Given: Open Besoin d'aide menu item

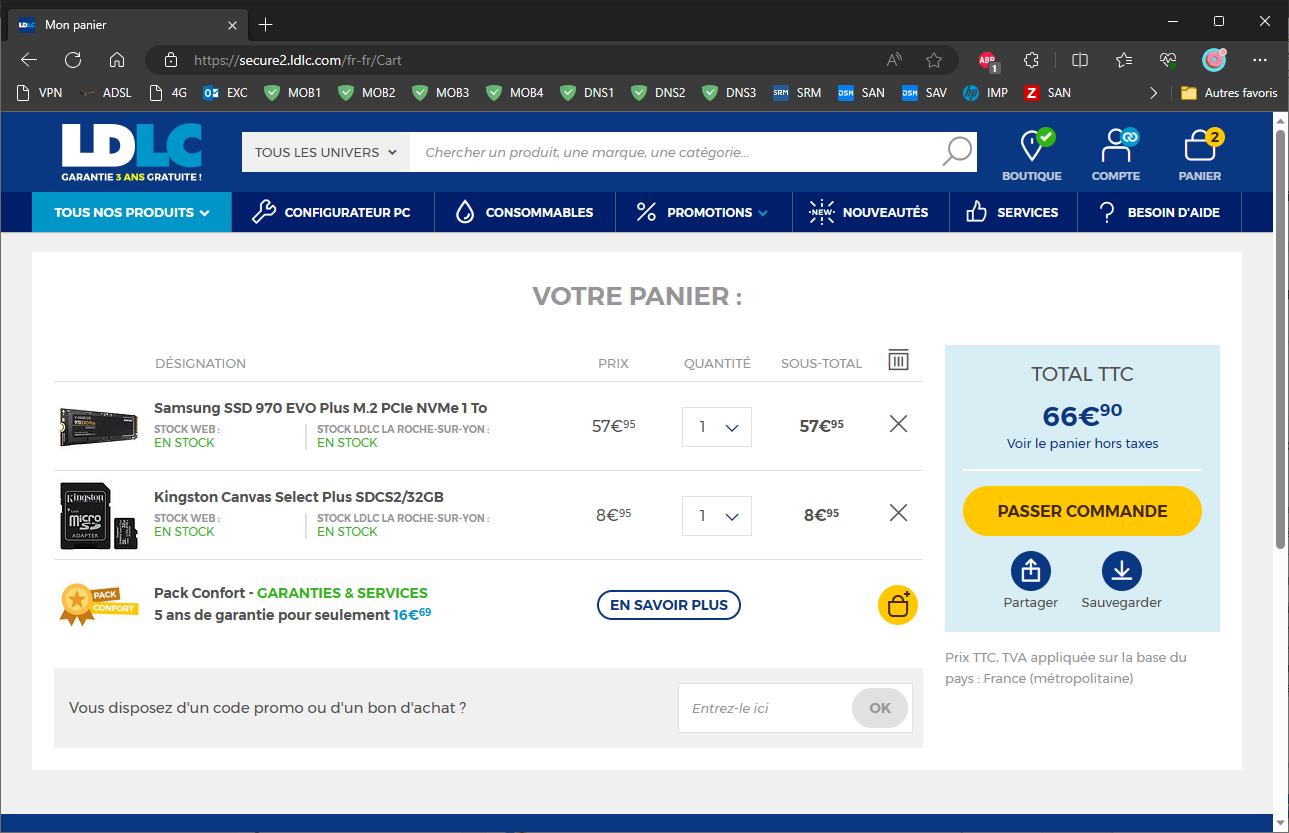Looking at the screenshot, I should pyautogui.click(x=1159, y=212).
